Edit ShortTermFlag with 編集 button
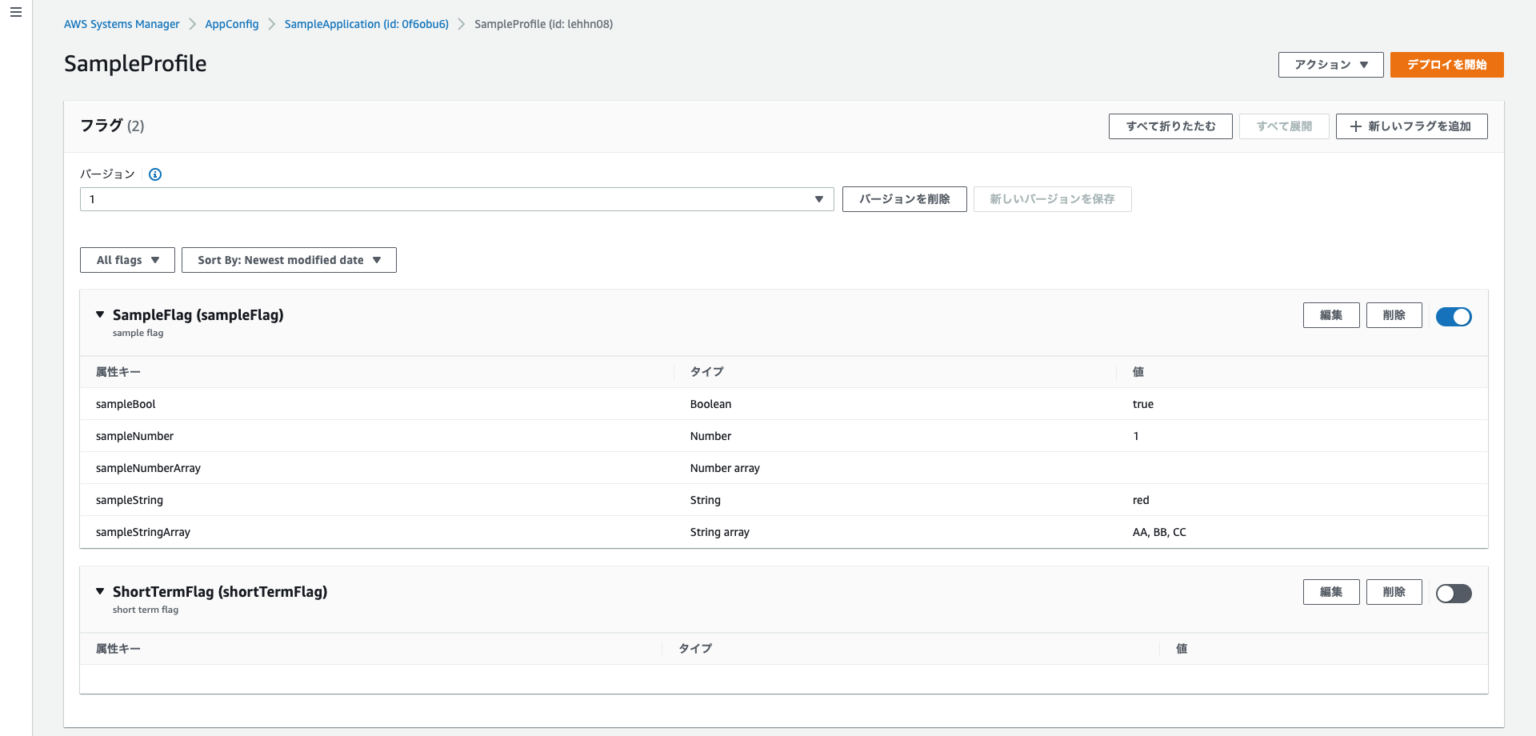The height and width of the screenshot is (736, 1536). [1330, 592]
